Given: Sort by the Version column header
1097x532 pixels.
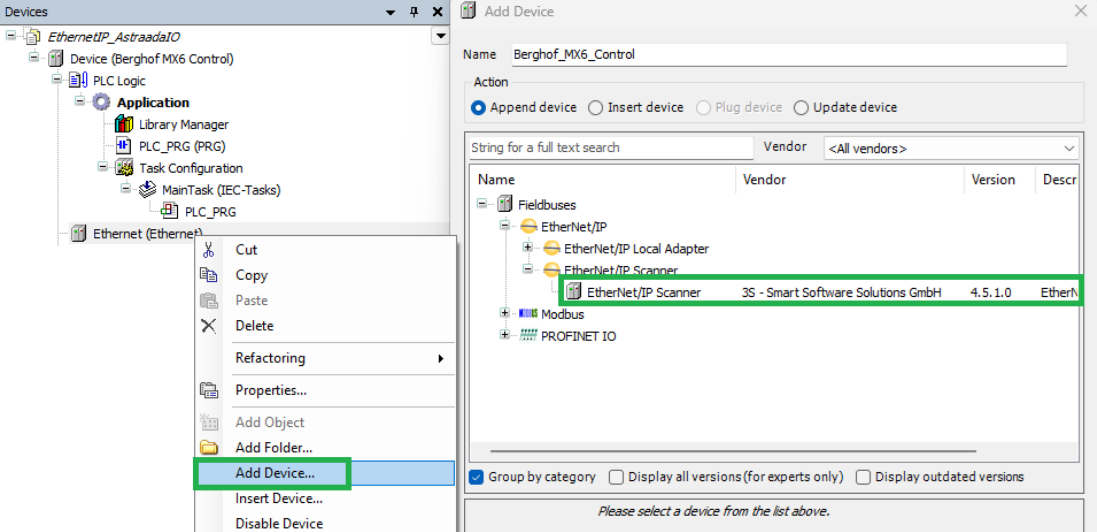Looking at the screenshot, I should 1000,180.
